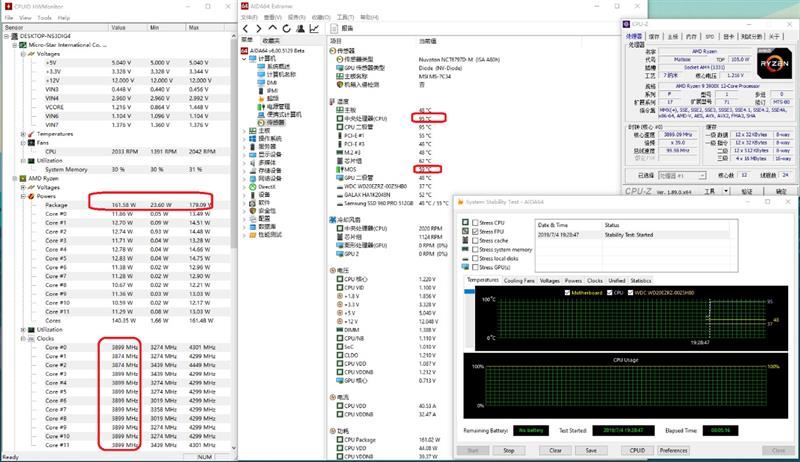The height and width of the screenshot is (462, 800).
Task: Click 确定 OK button in CPU-Z
Action: coord(781,191)
